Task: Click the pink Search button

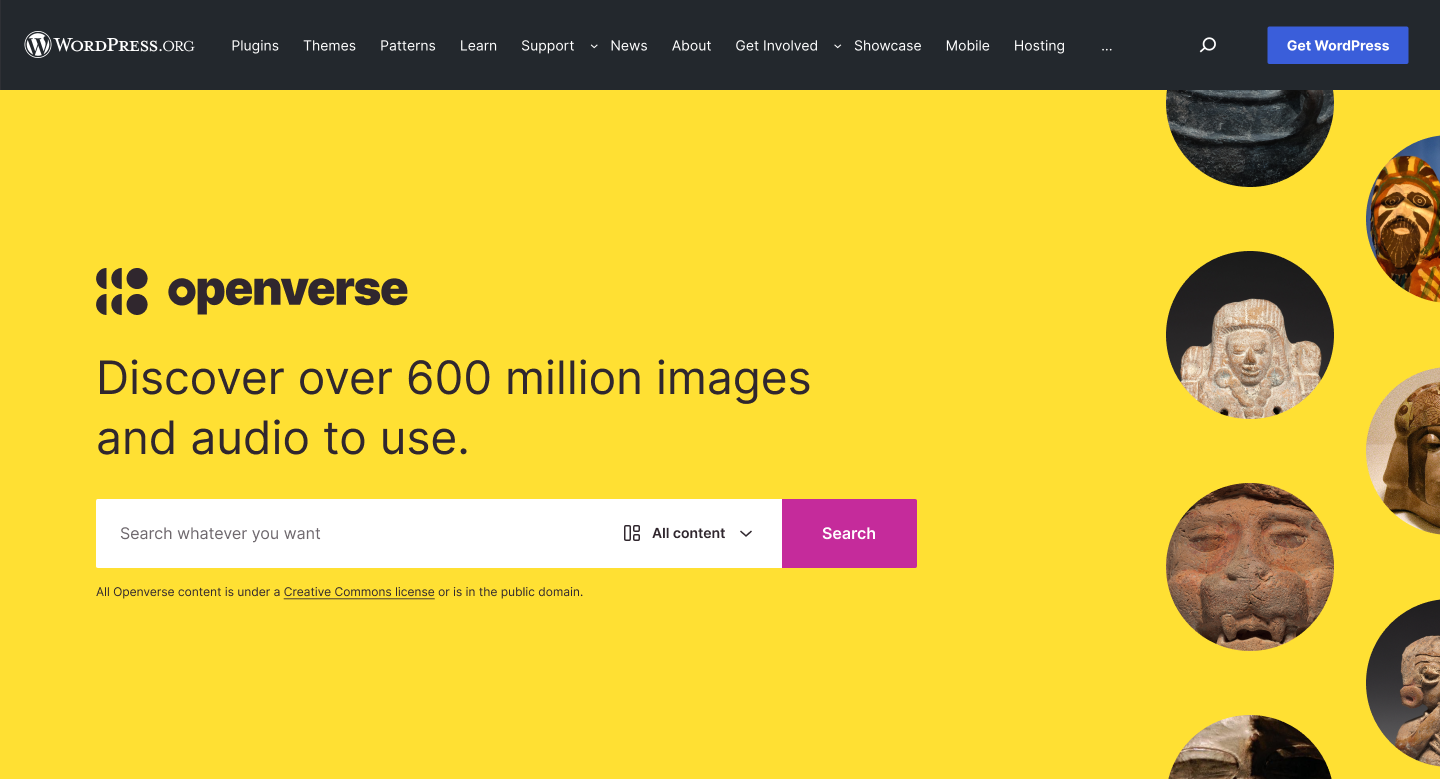Action: [x=848, y=533]
